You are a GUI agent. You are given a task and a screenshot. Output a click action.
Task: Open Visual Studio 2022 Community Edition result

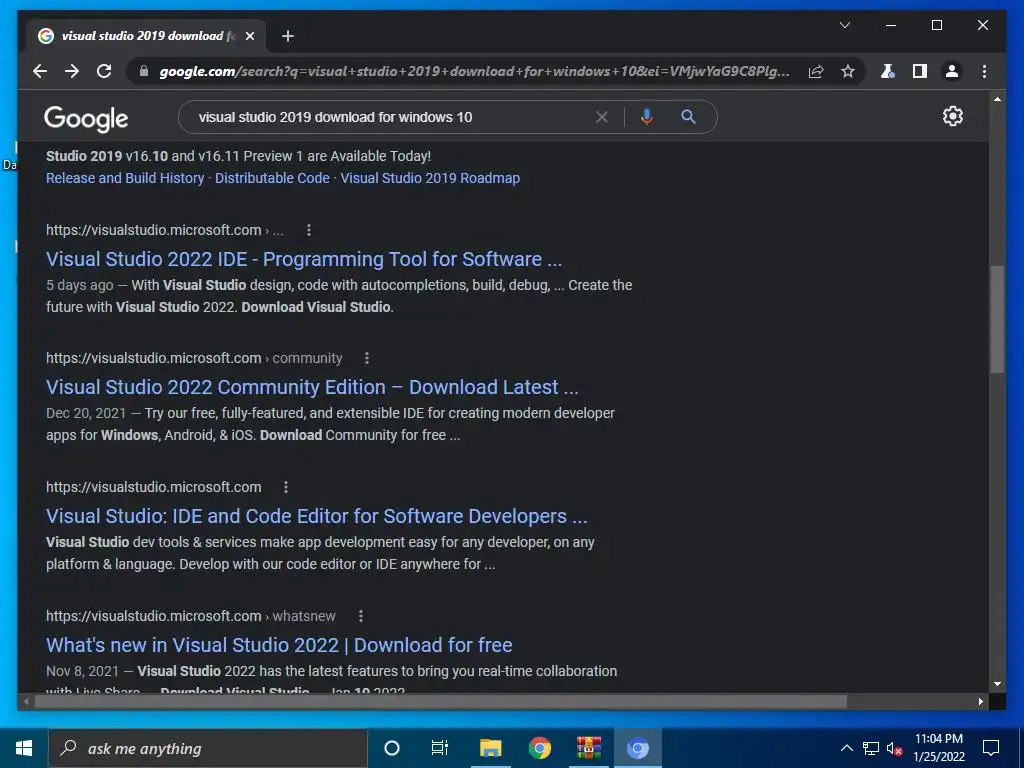[312, 387]
